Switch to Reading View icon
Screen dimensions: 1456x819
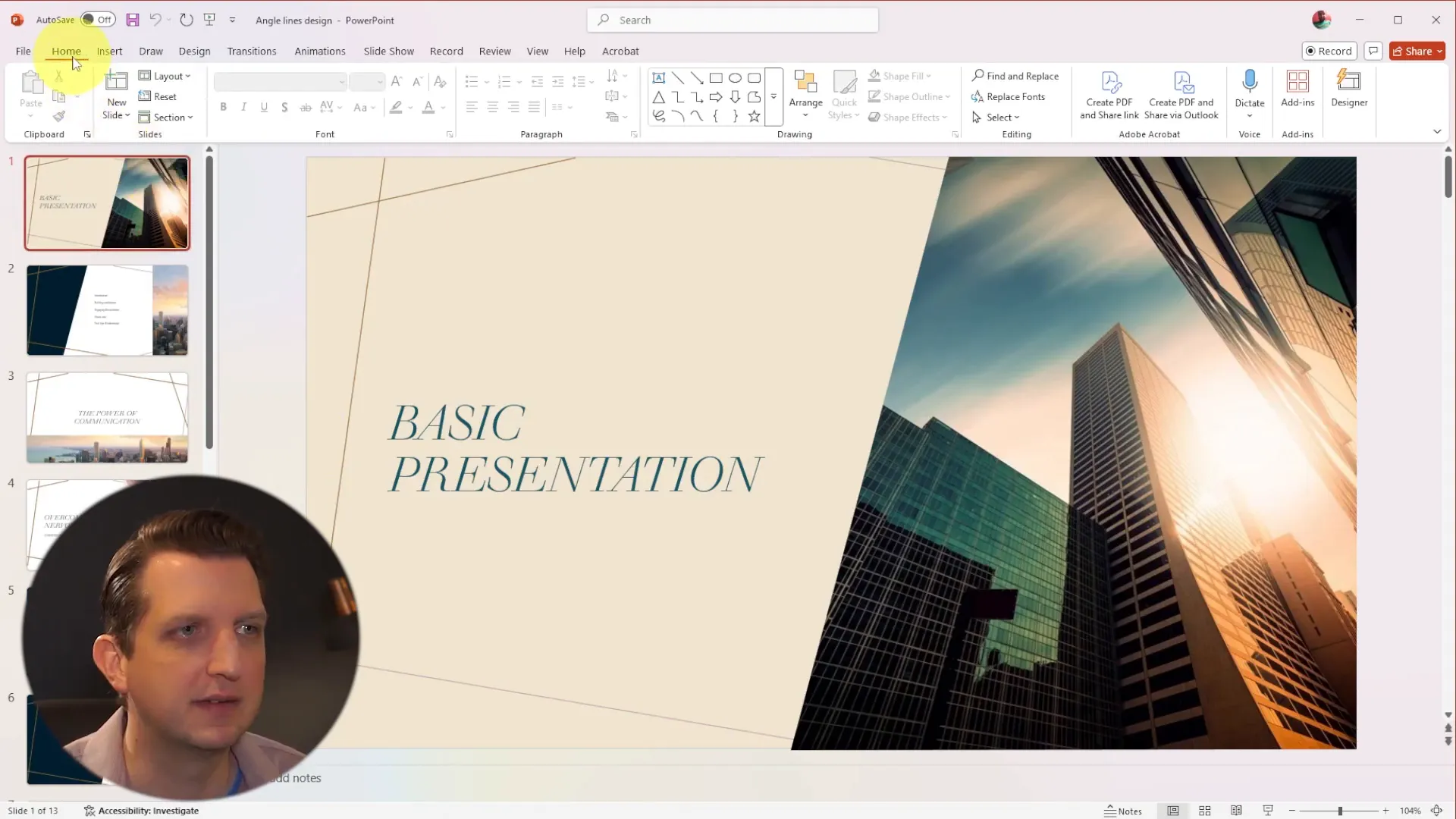coord(1236,811)
